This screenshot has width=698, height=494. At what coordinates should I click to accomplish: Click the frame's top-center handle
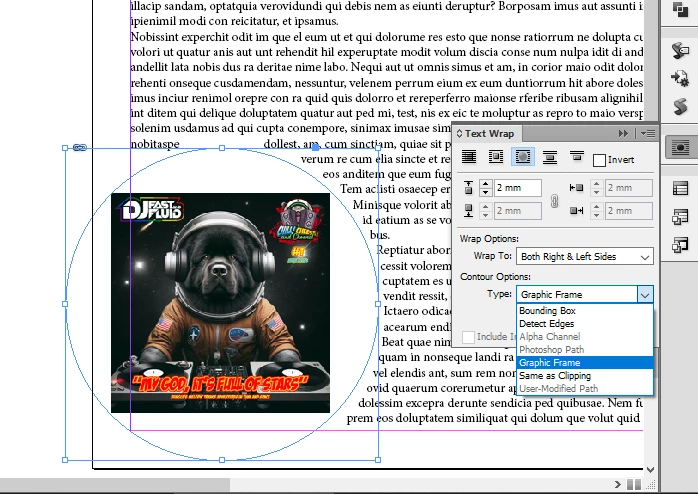click(222, 148)
